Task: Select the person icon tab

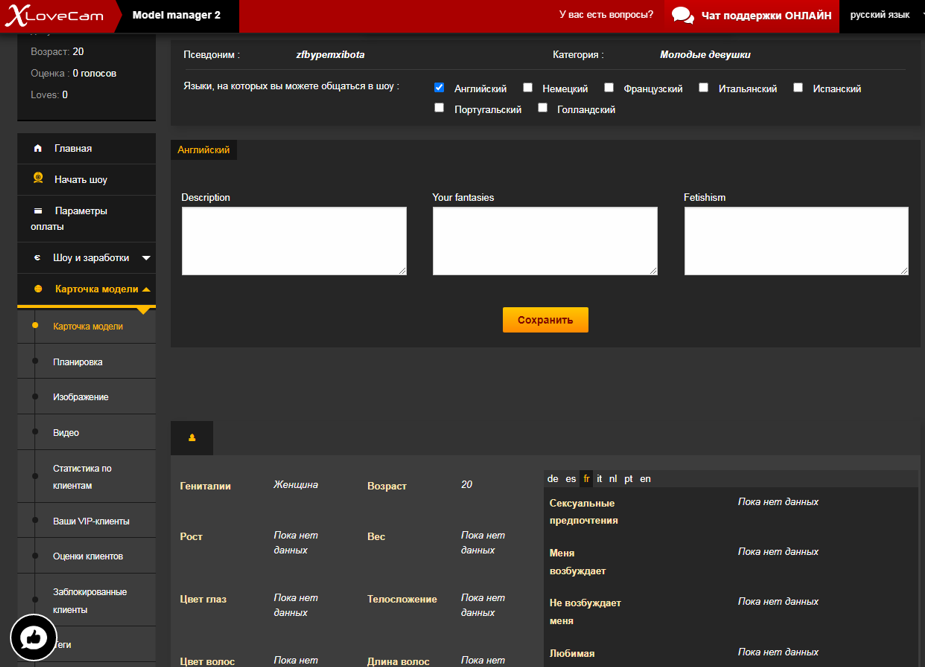Action: pyautogui.click(x=192, y=438)
